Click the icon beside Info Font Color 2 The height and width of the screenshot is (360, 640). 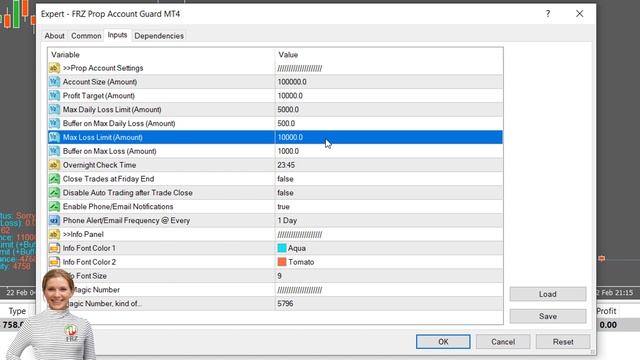click(x=54, y=262)
